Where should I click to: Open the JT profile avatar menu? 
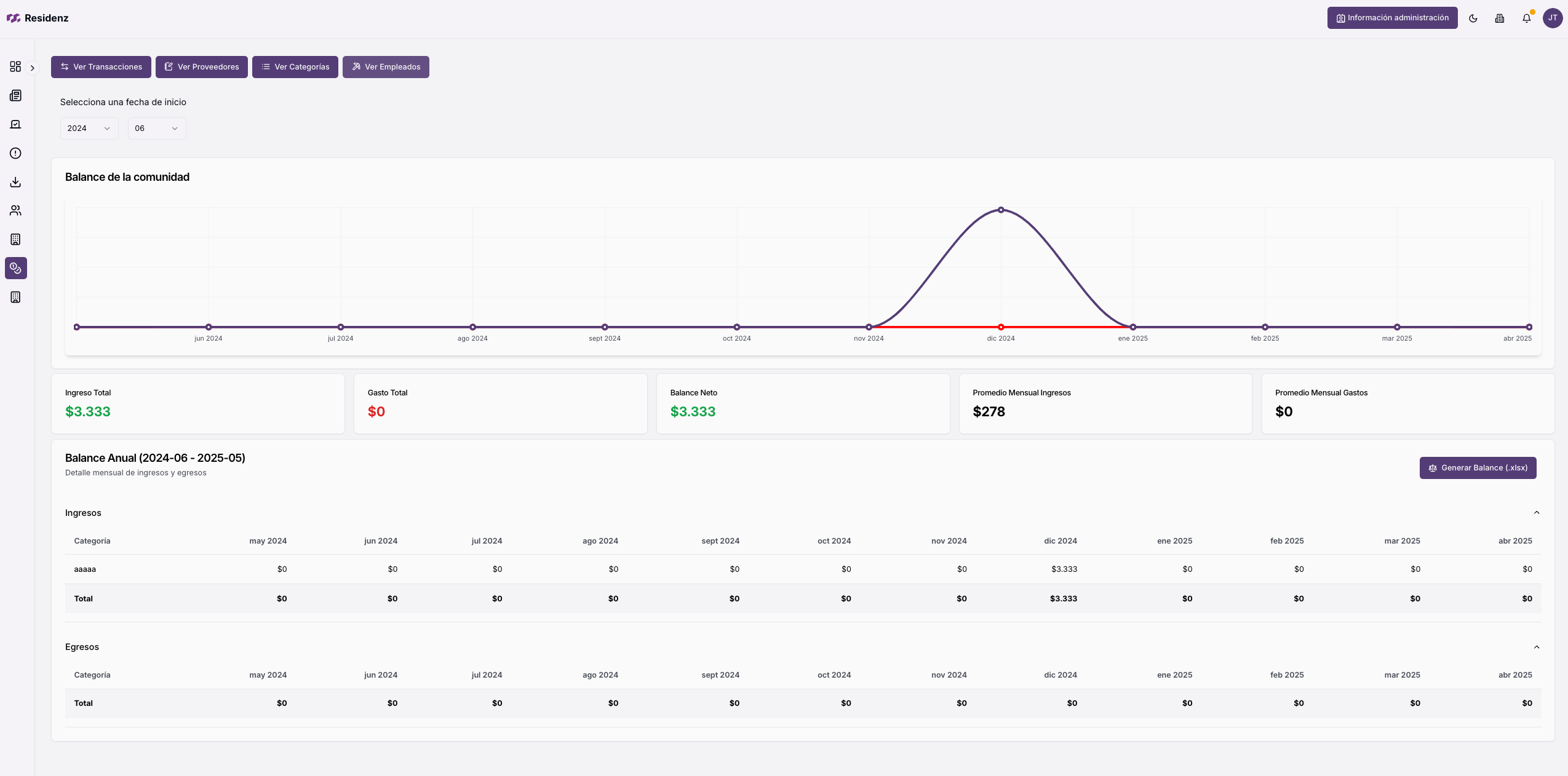1553,18
